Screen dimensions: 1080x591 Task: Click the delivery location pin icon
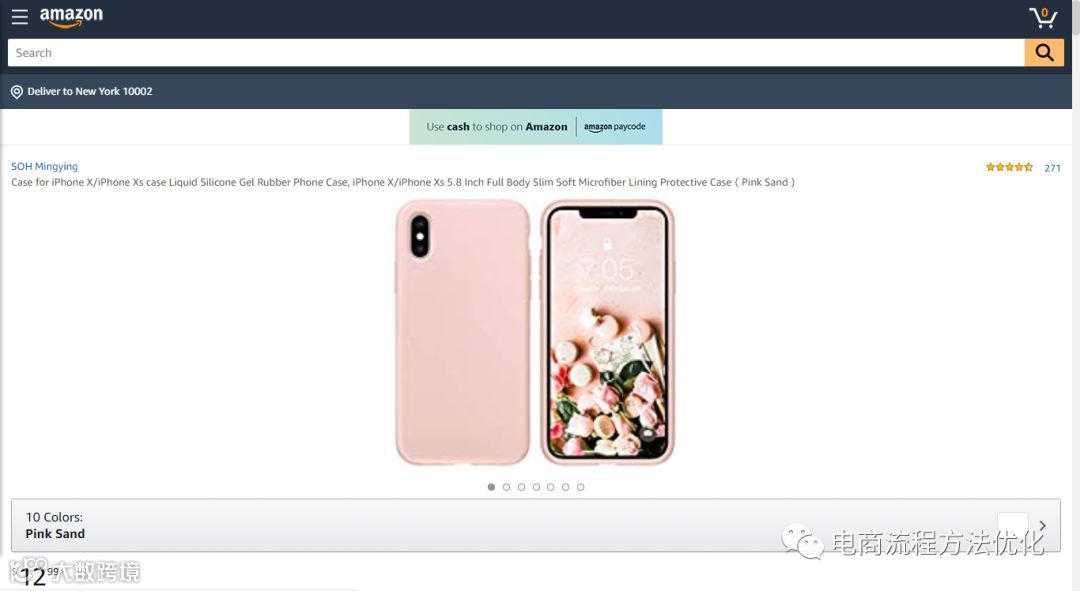tap(17, 92)
